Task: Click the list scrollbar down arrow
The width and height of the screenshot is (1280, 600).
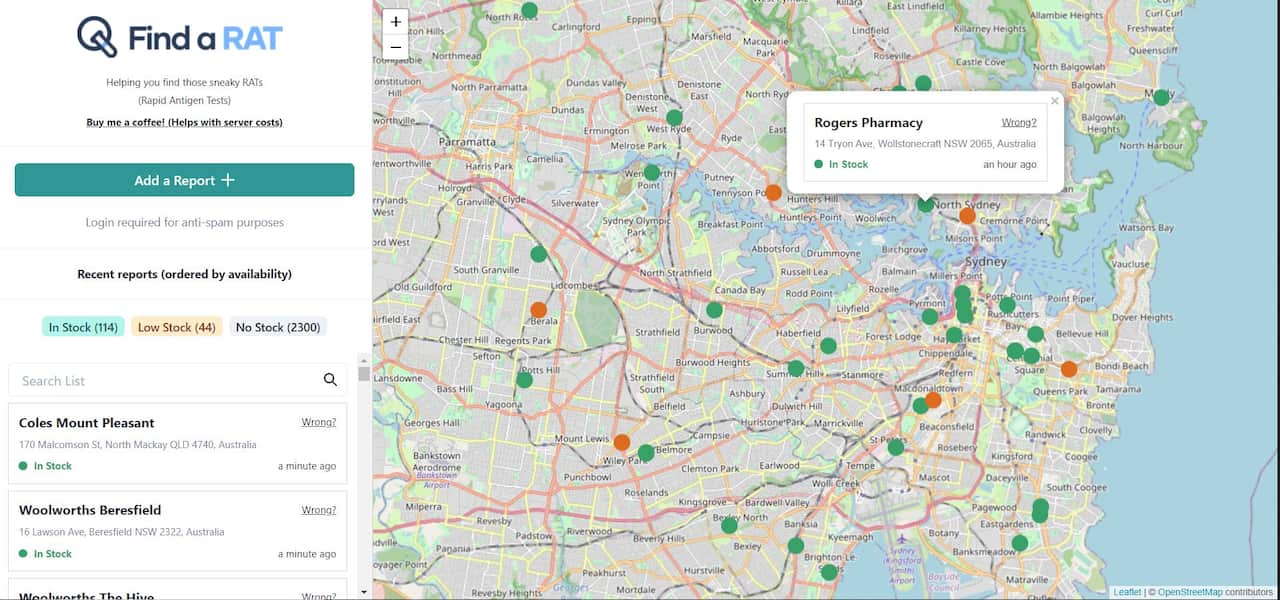Action: [364, 591]
